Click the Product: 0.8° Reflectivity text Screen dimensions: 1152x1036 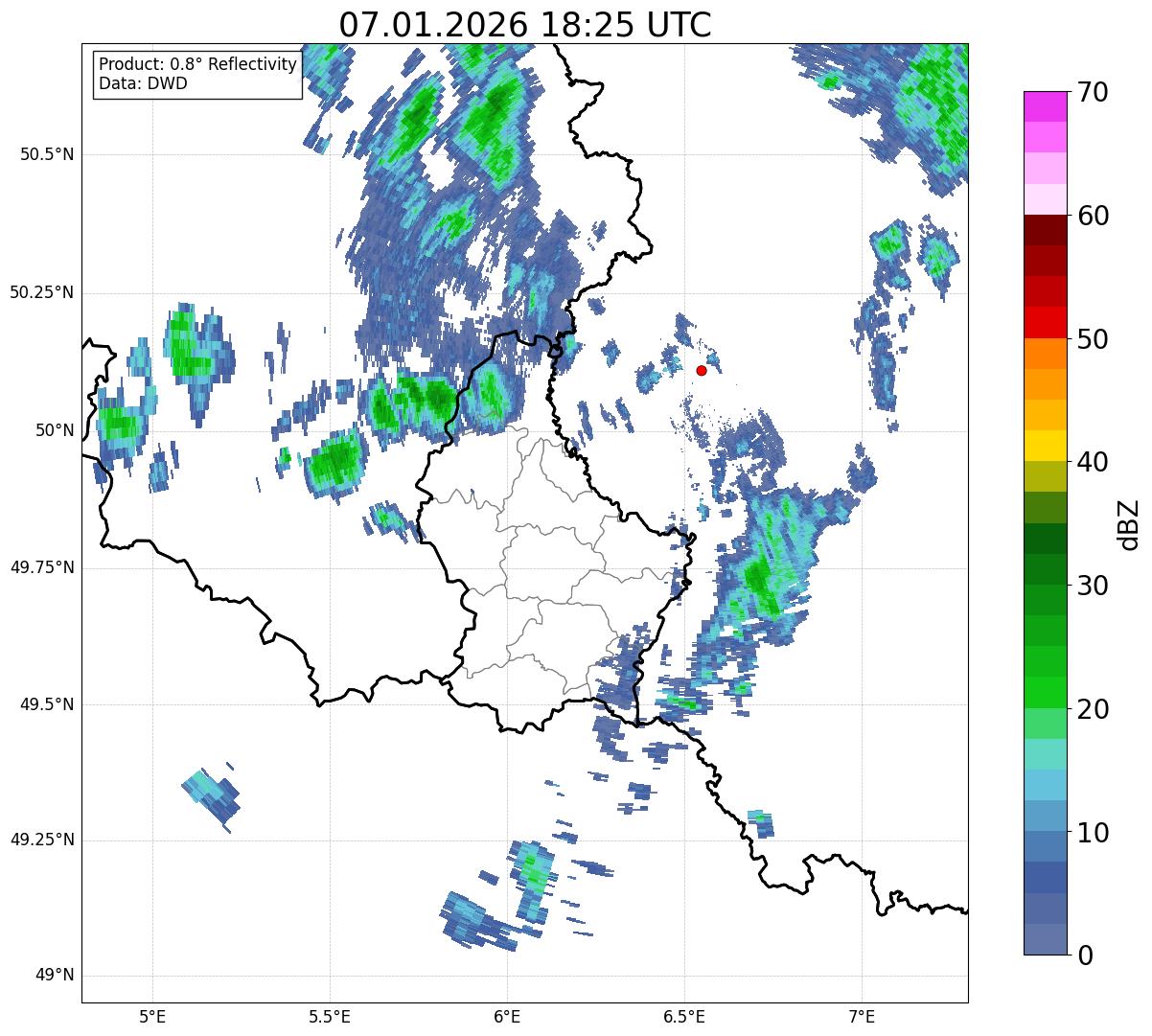[x=198, y=64]
